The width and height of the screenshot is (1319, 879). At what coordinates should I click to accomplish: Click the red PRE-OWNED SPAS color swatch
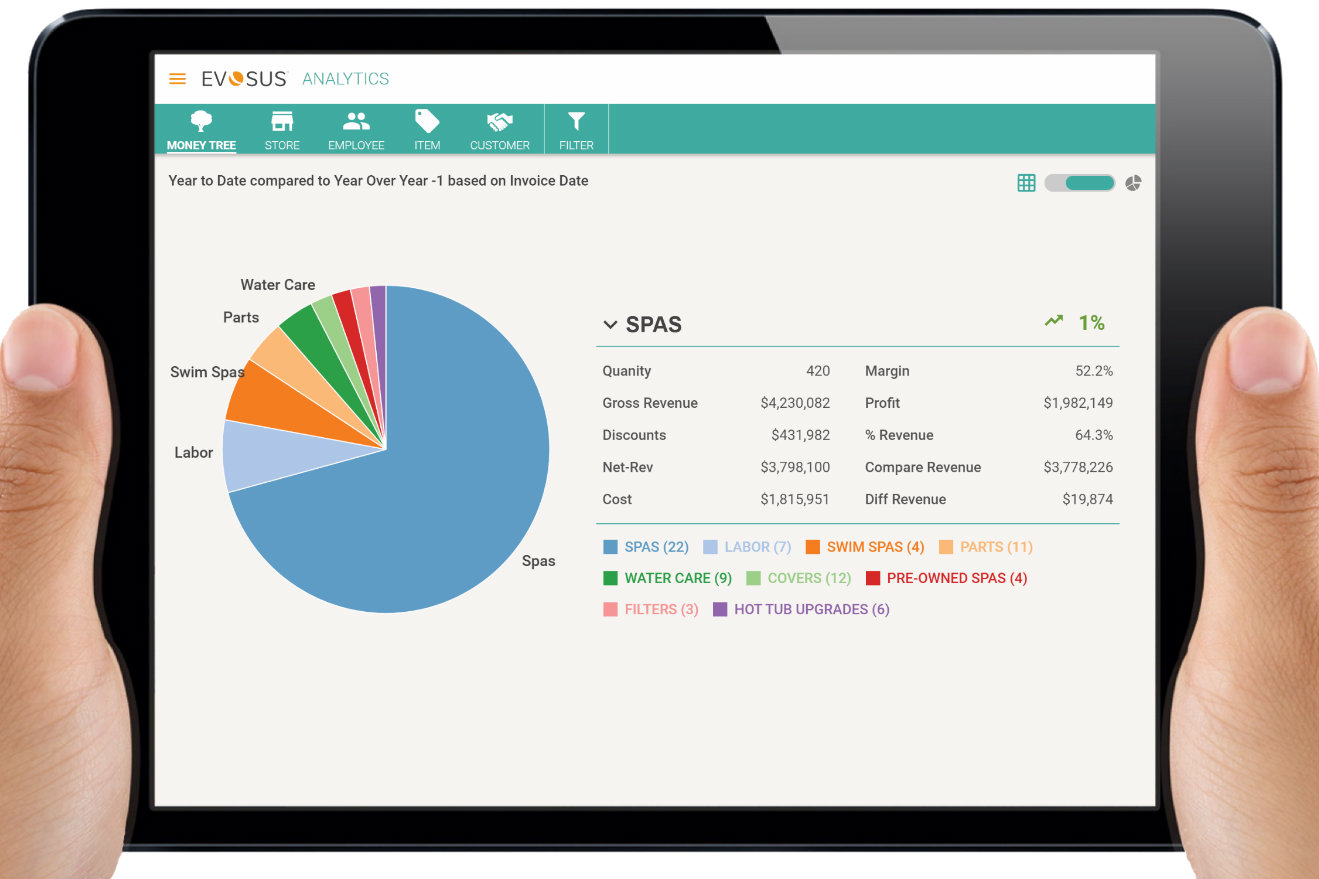point(872,578)
